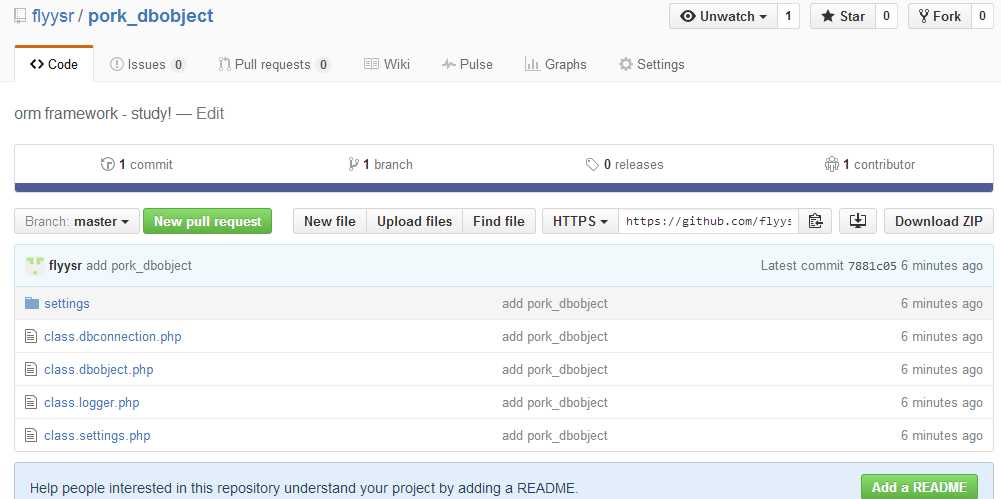This screenshot has height=499, width=1001.
Task: Open the Graphs tab
Action: 555,64
